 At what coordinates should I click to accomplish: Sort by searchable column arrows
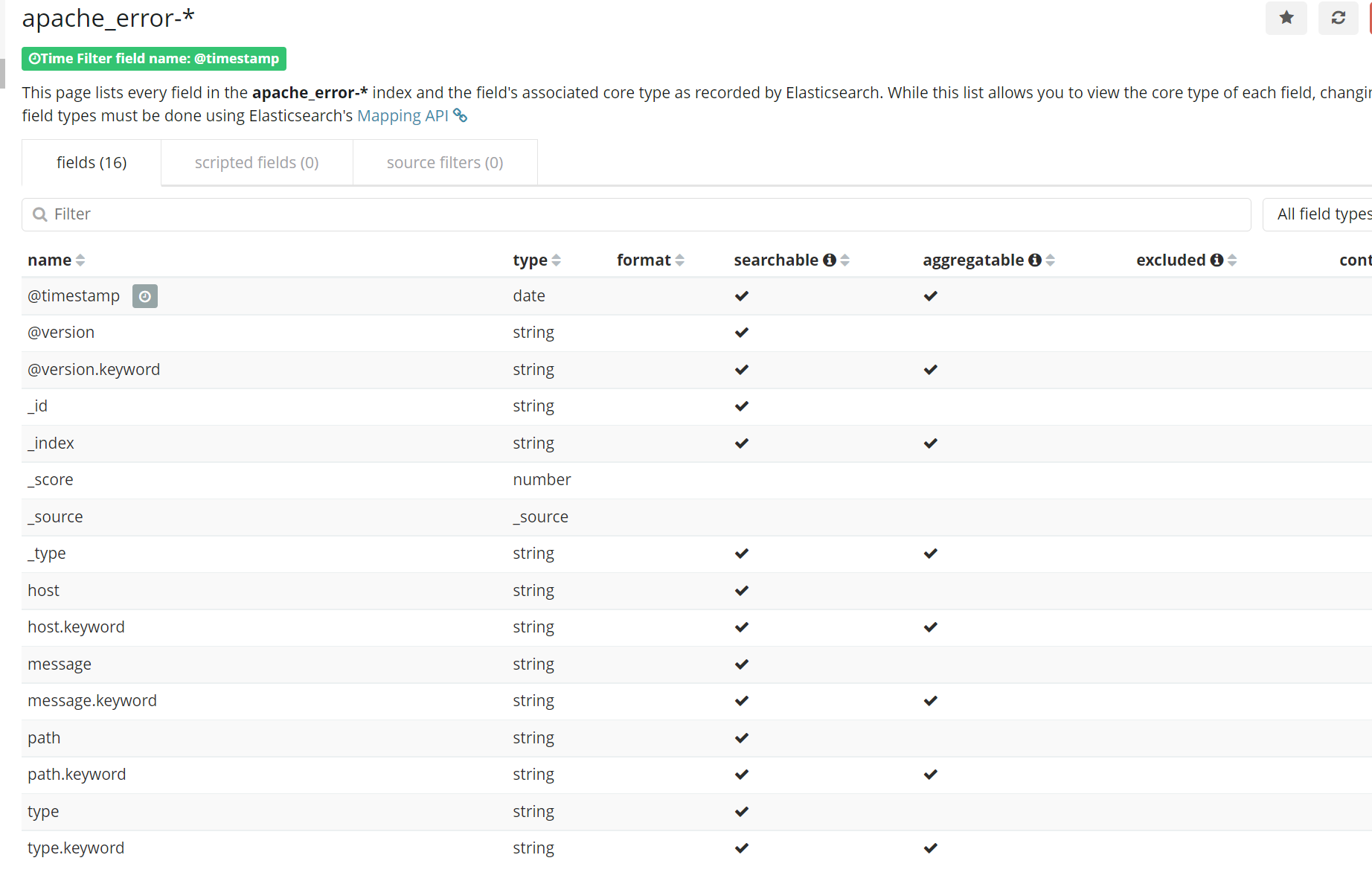(844, 260)
